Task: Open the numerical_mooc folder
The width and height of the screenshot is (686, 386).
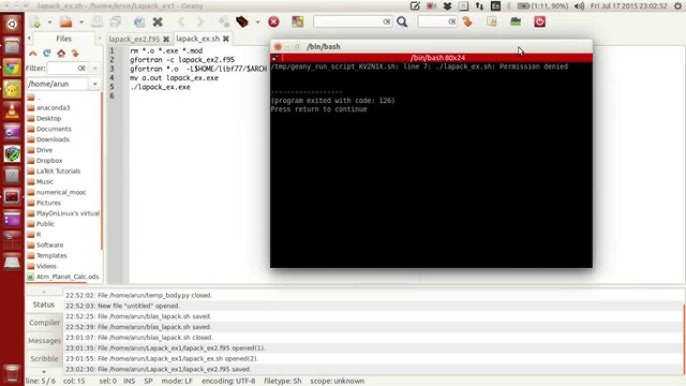Action: (x=61, y=192)
